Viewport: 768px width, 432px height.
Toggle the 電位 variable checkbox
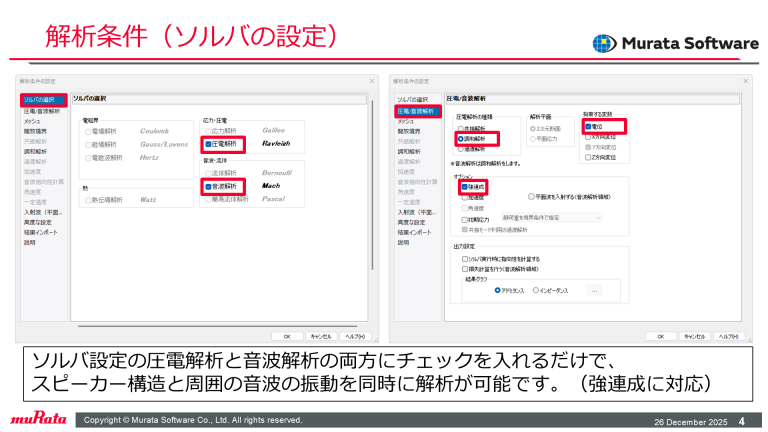[586, 127]
